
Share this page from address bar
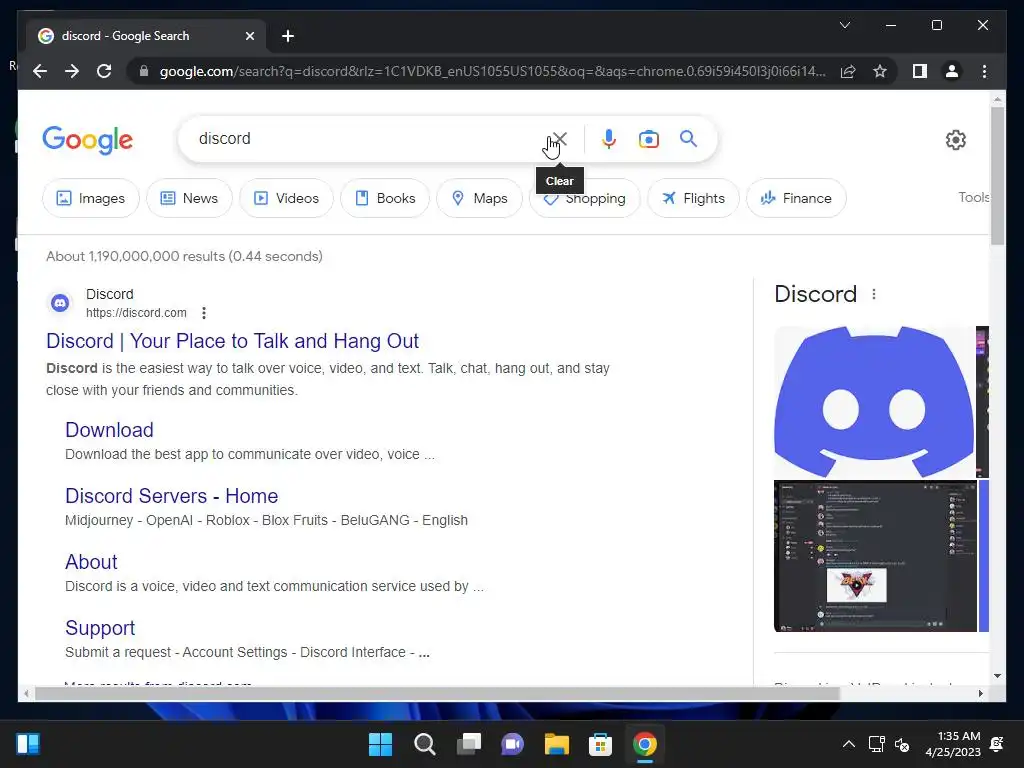tap(848, 71)
